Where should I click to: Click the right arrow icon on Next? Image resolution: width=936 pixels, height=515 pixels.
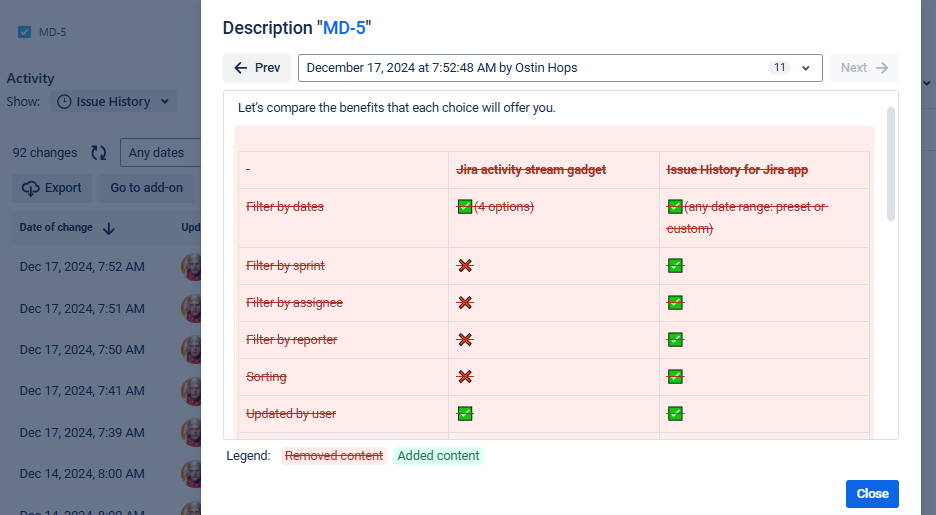point(882,68)
